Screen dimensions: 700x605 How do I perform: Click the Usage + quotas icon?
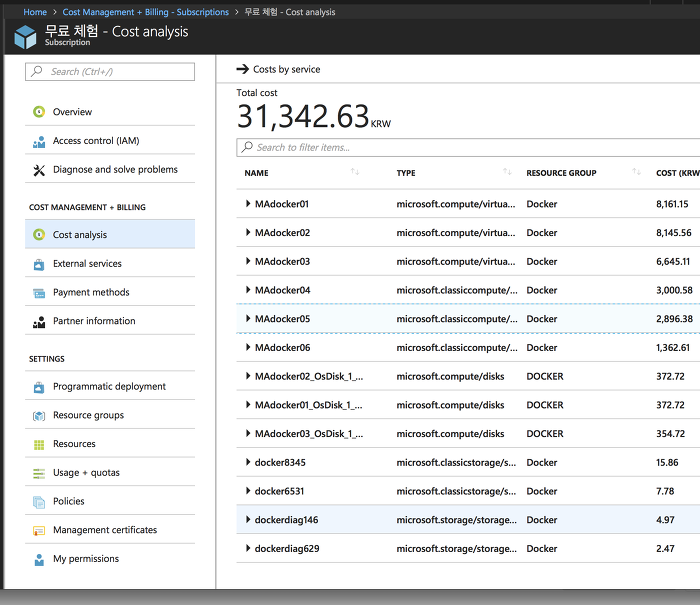tap(39, 473)
